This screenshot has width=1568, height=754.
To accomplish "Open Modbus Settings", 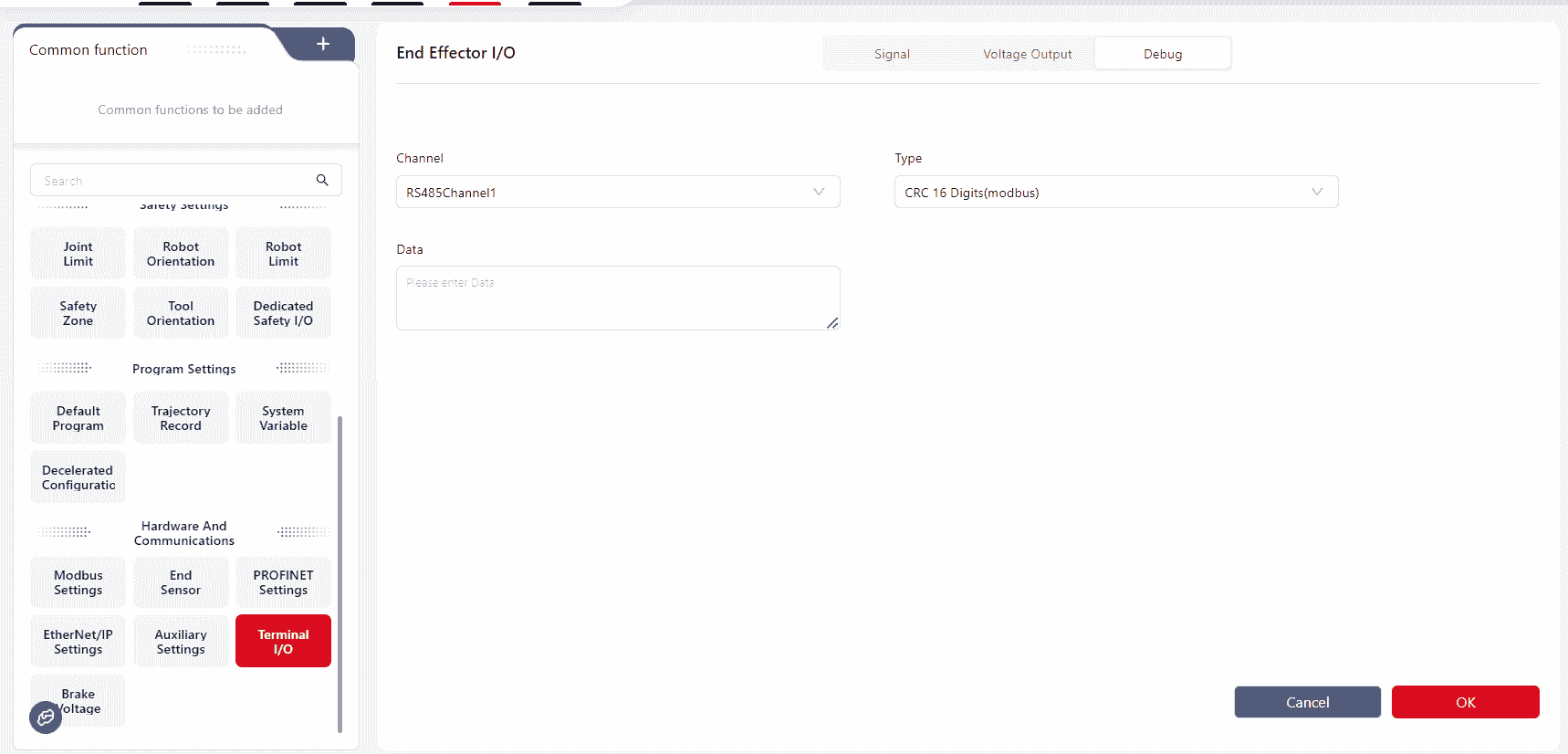I will click(x=78, y=582).
